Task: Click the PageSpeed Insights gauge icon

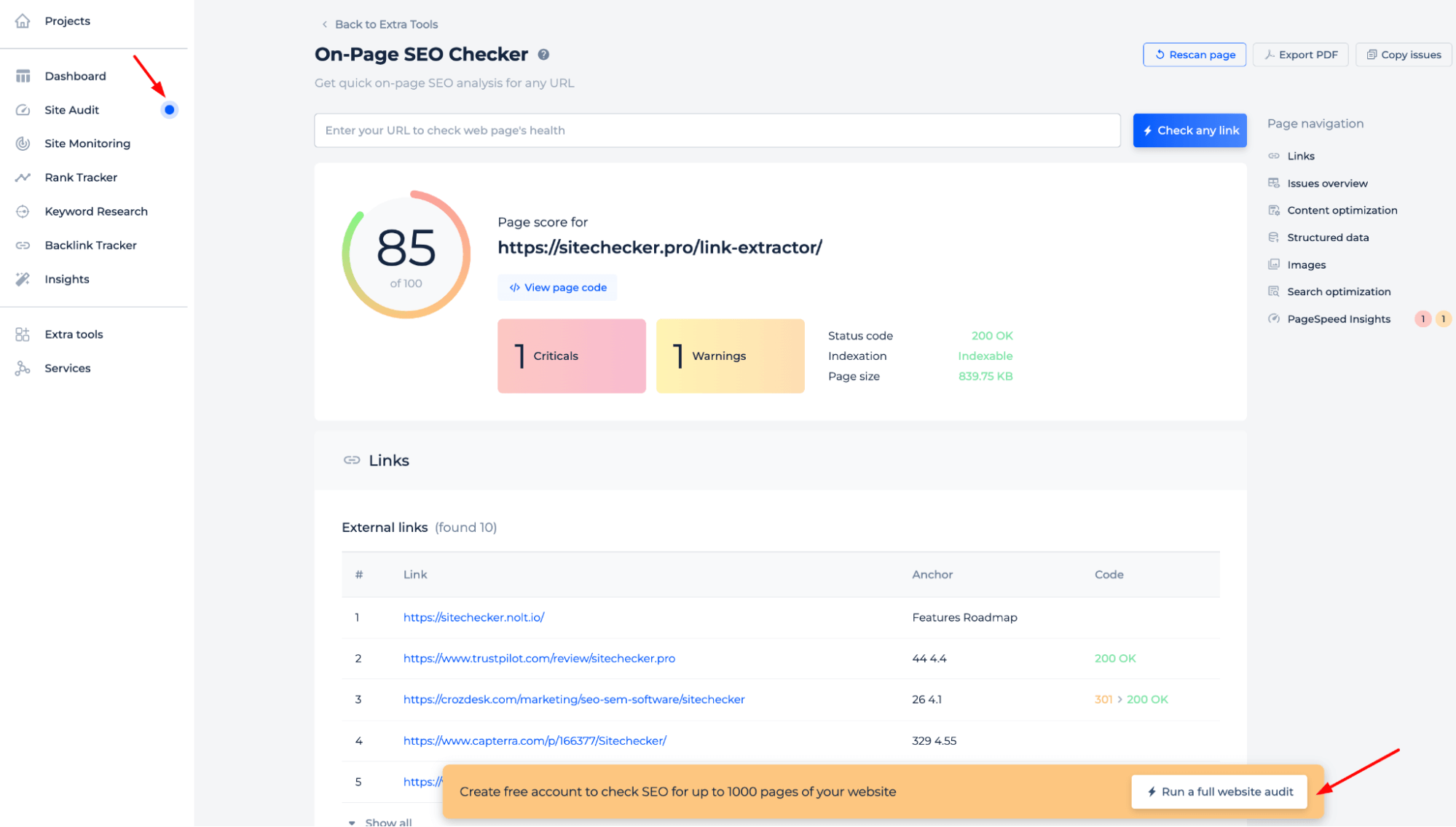Action: click(1274, 318)
